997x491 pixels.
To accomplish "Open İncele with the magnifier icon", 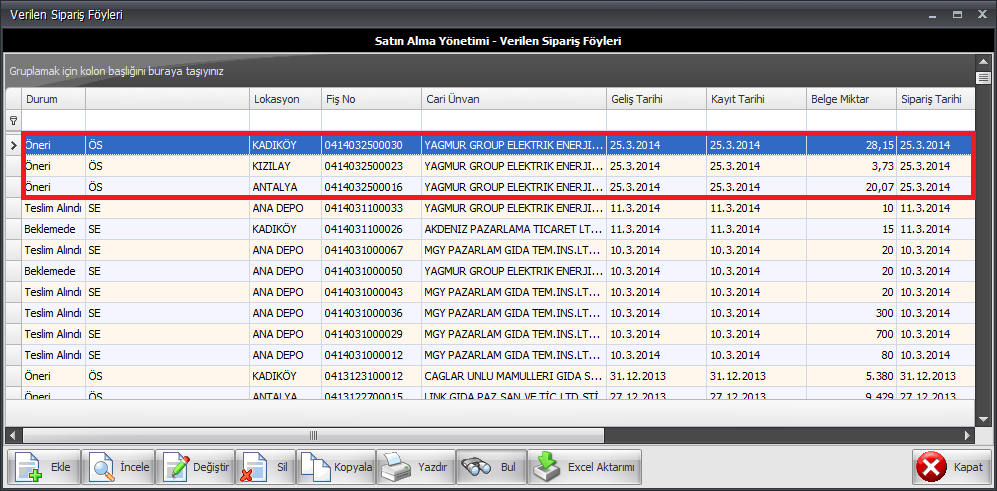I will (101, 467).
